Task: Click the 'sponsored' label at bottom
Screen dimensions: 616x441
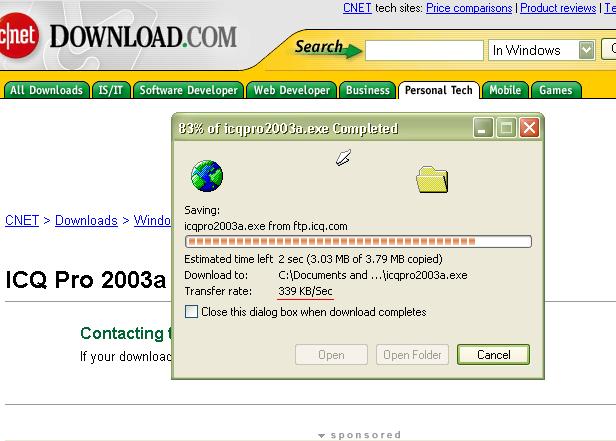Action: pyautogui.click(x=366, y=435)
